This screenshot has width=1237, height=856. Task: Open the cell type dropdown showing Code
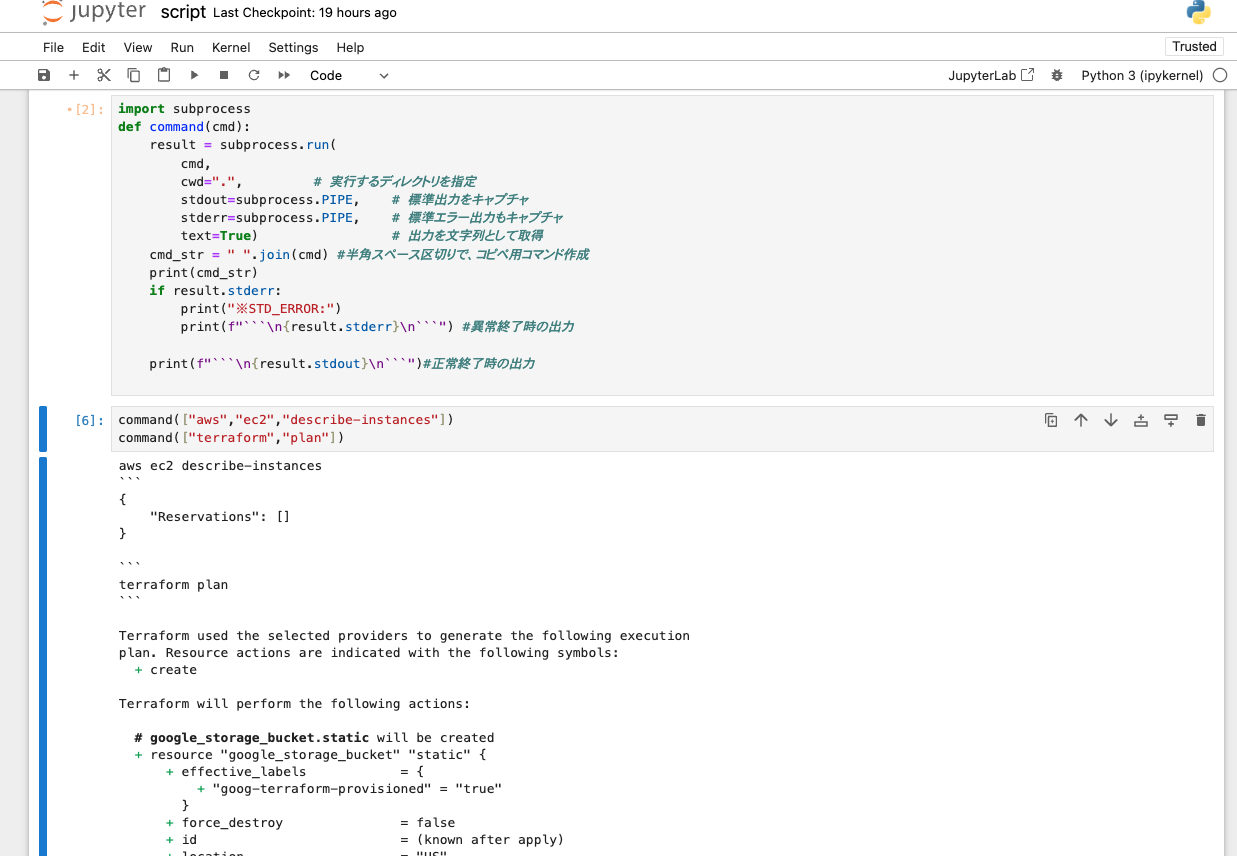coord(349,75)
